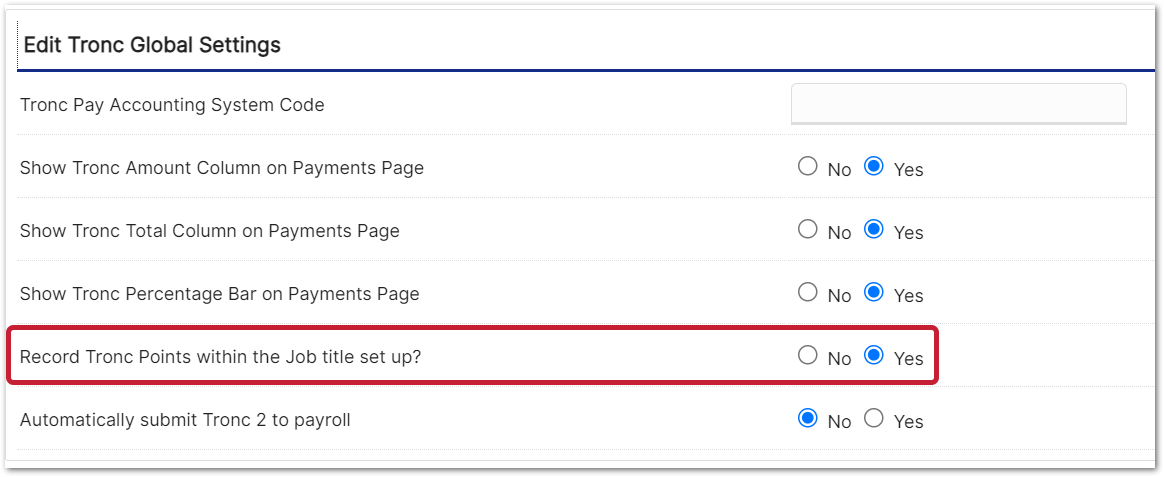Click the word Yes beside Record Tronc Points
This screenshot has width=1164, height=477.
[908, 359]
